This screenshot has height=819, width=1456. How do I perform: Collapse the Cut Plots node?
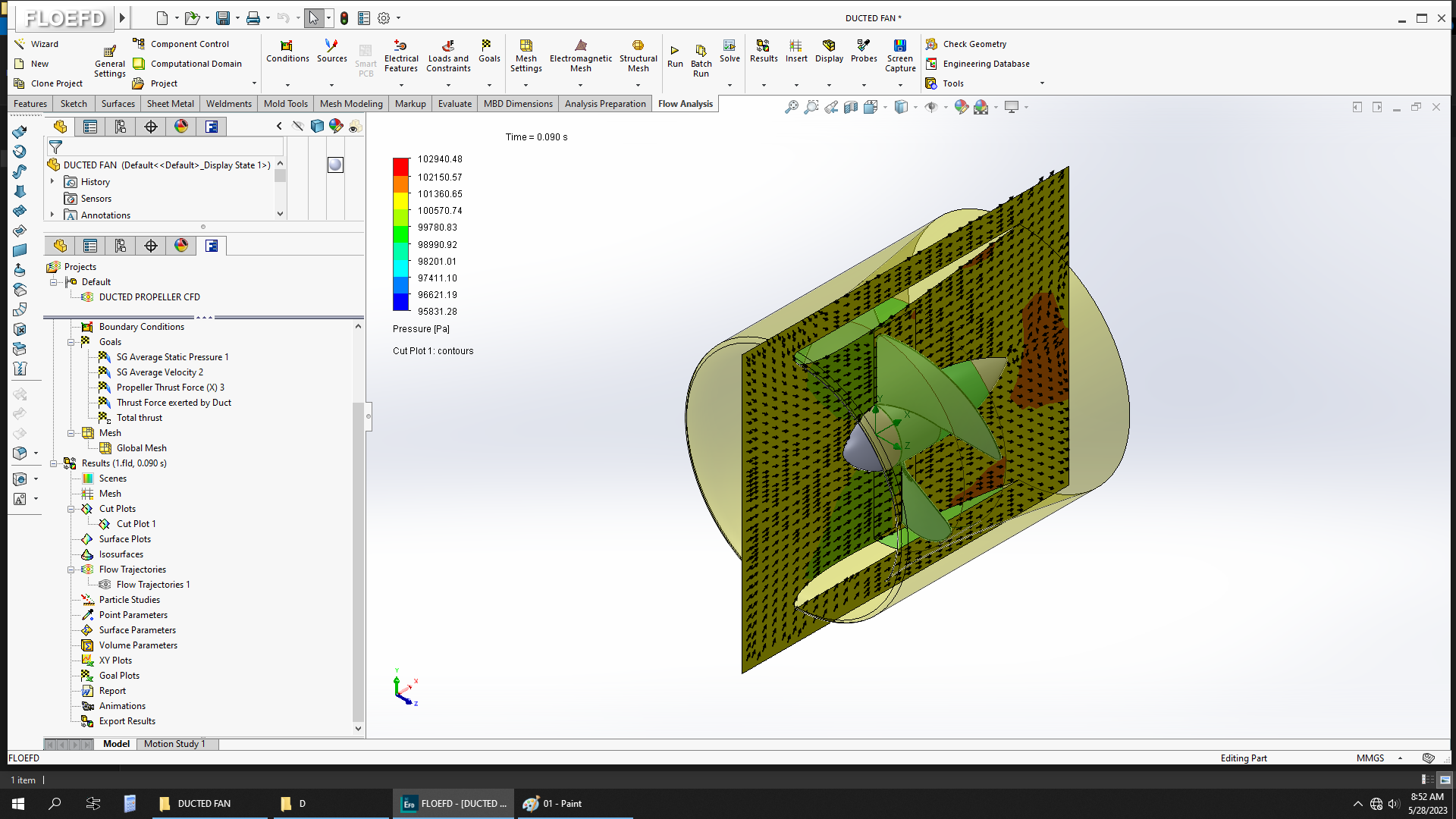click(x=71, y=509)
